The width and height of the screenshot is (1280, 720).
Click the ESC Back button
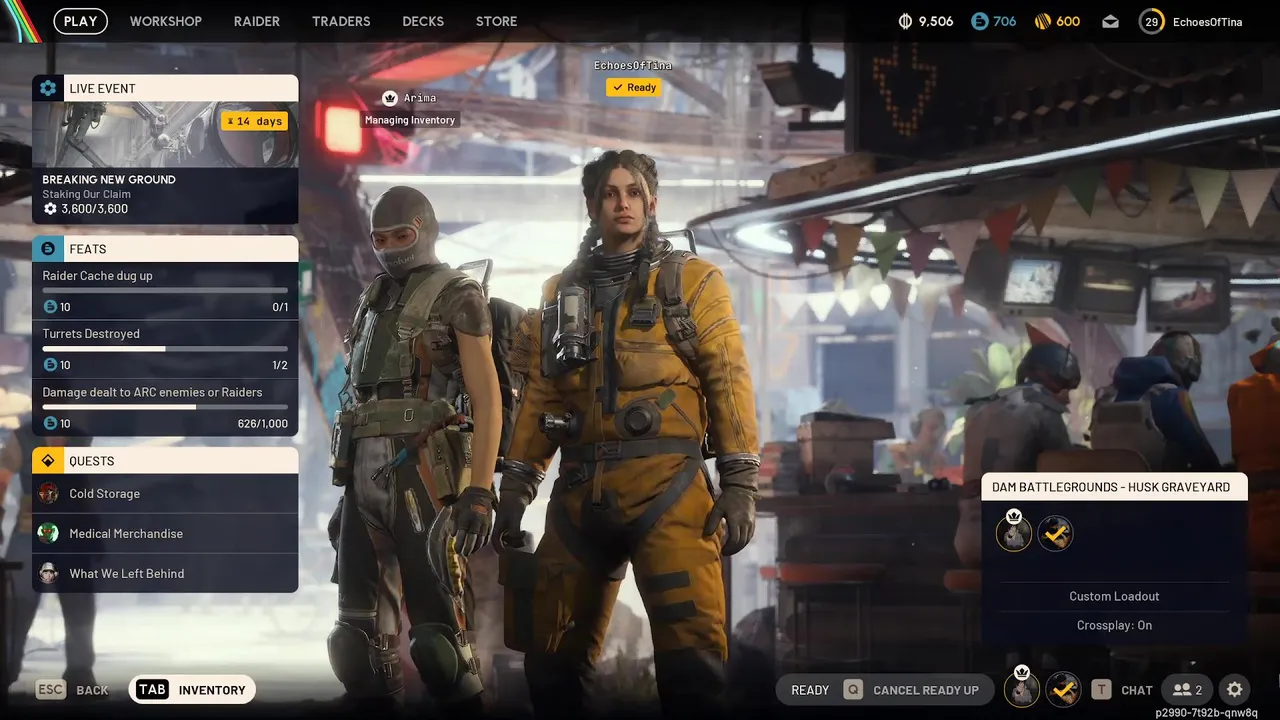point(72,690)
